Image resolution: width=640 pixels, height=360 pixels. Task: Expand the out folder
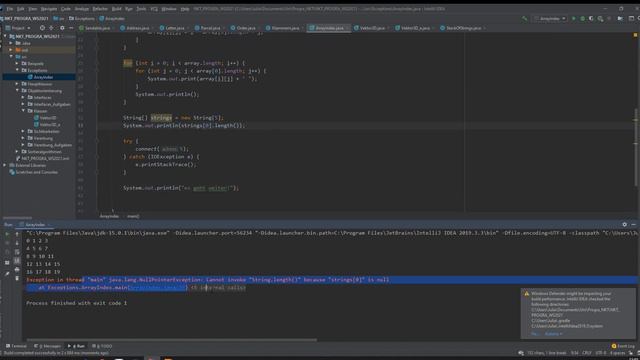coord(11,50)
